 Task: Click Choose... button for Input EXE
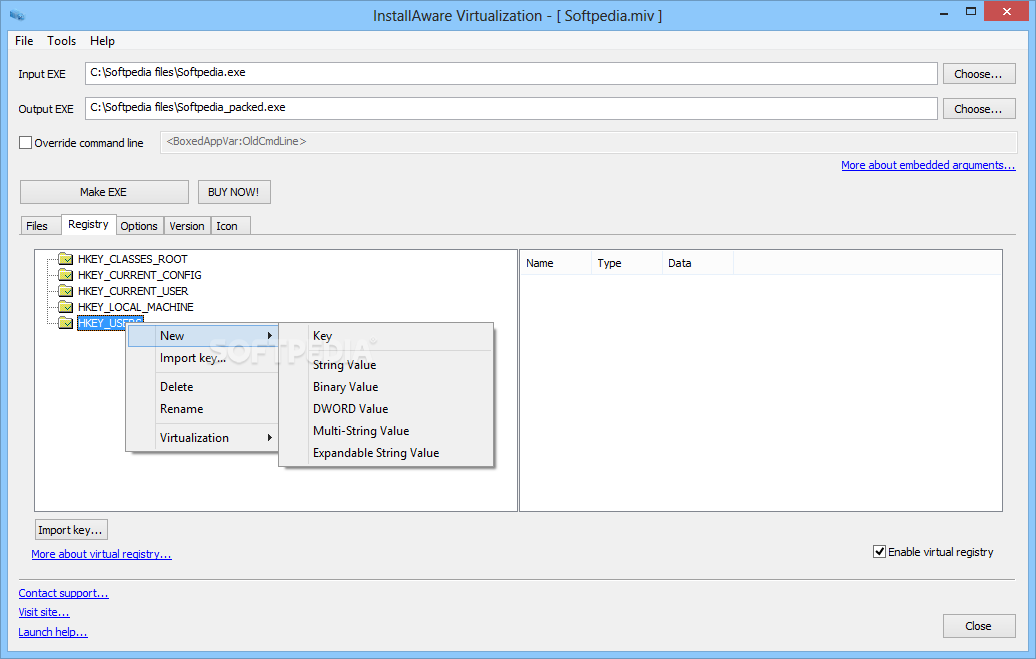(979, 73)
